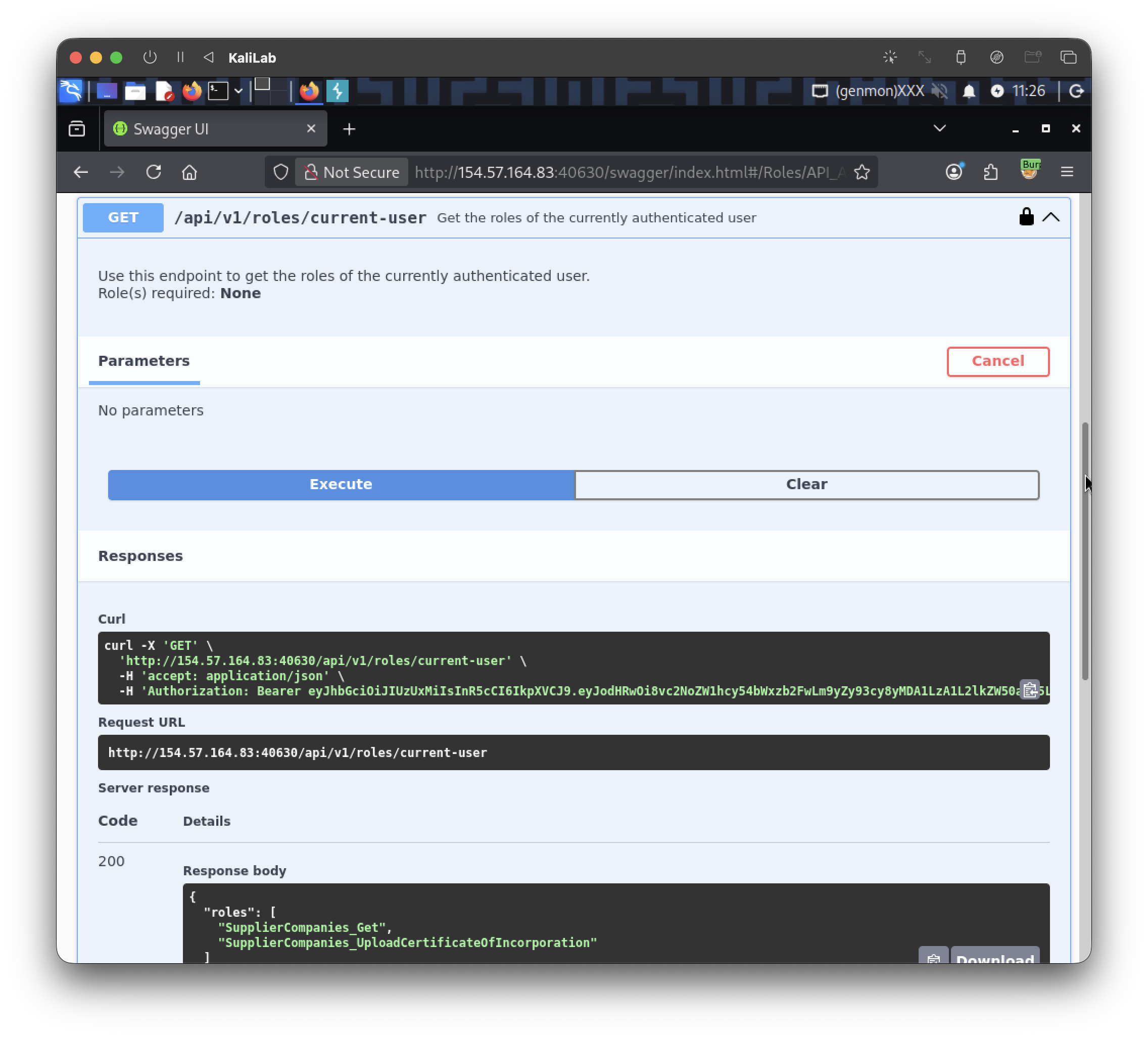Close the Swagger UI tab
1148x1038 pixels.
pos(311,129)
